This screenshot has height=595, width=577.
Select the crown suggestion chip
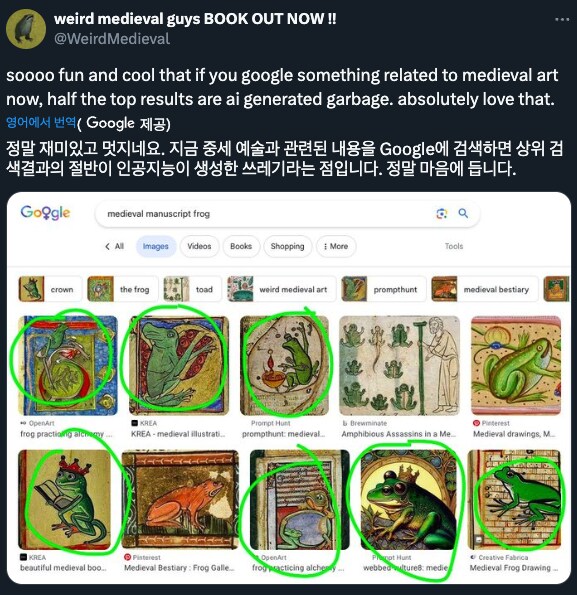click(50, 289)
